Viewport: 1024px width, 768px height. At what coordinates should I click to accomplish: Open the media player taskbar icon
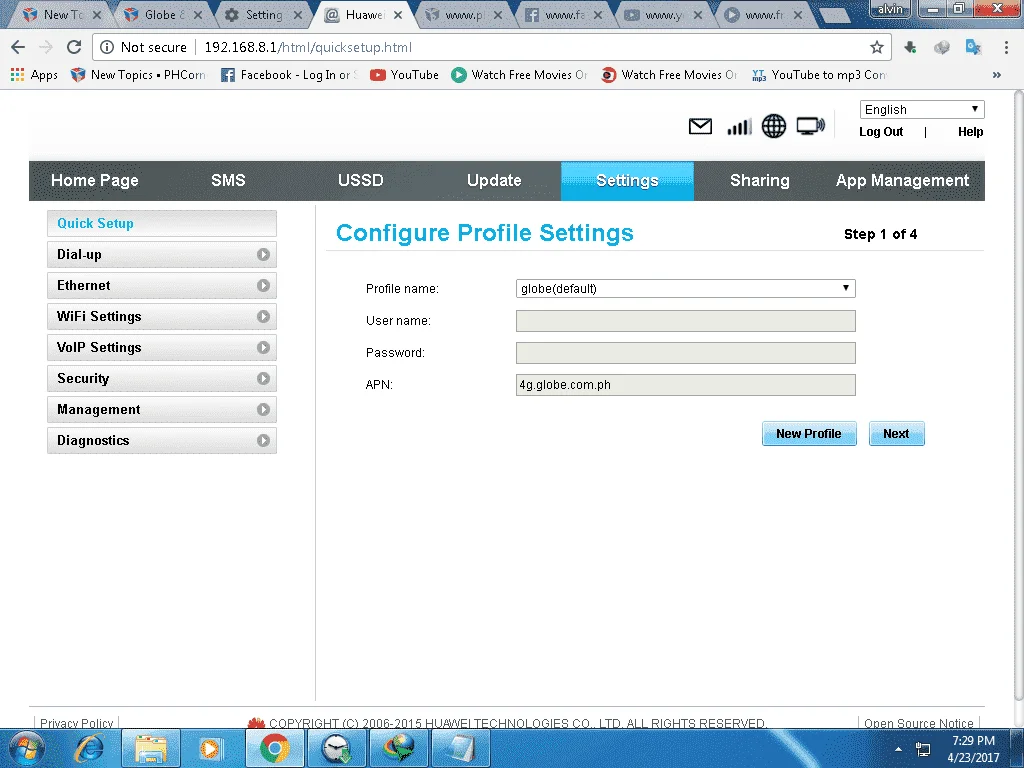coord(210,748)
